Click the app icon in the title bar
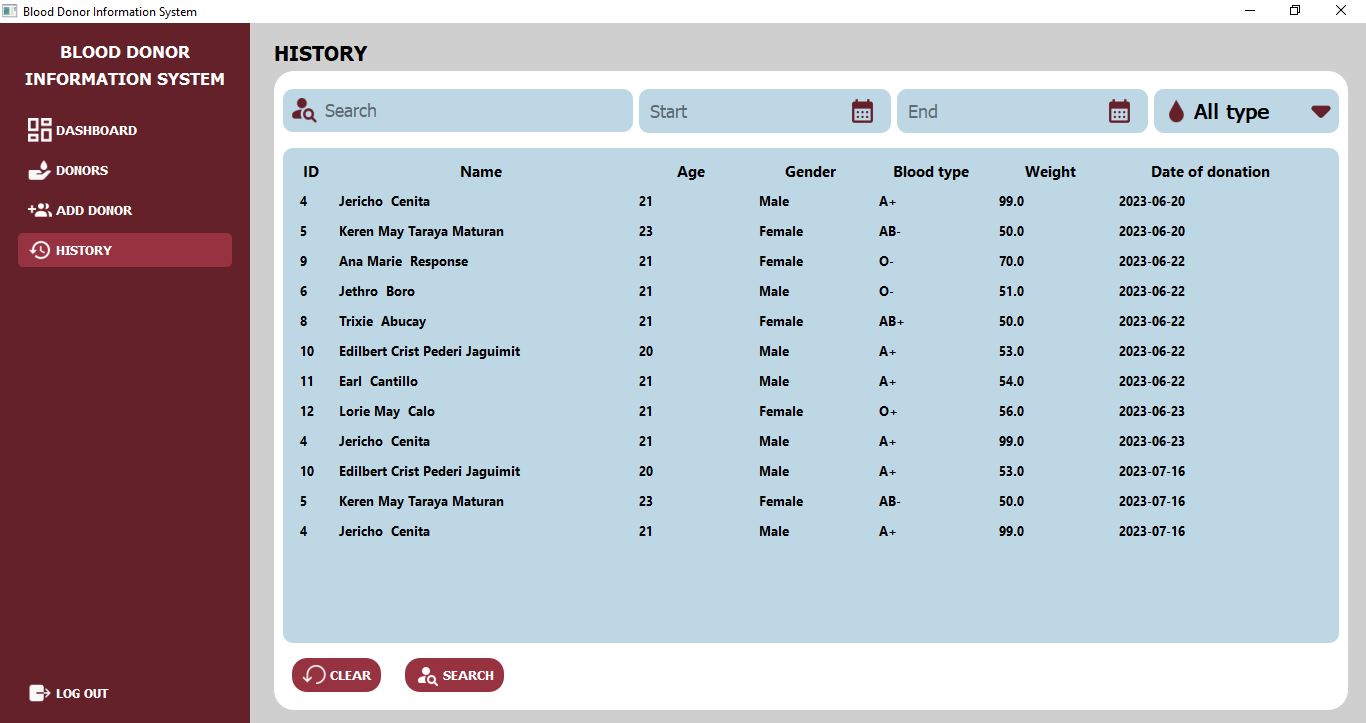The image size is (1366, 723). point(10,11)
